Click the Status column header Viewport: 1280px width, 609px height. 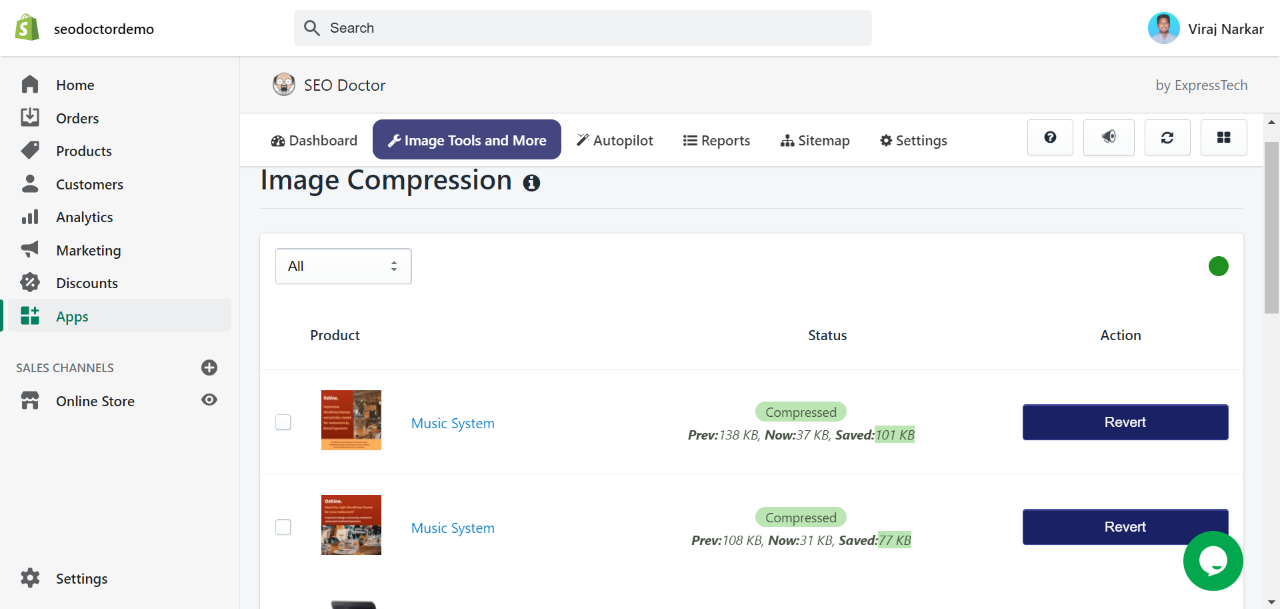(x=827, y=335)
